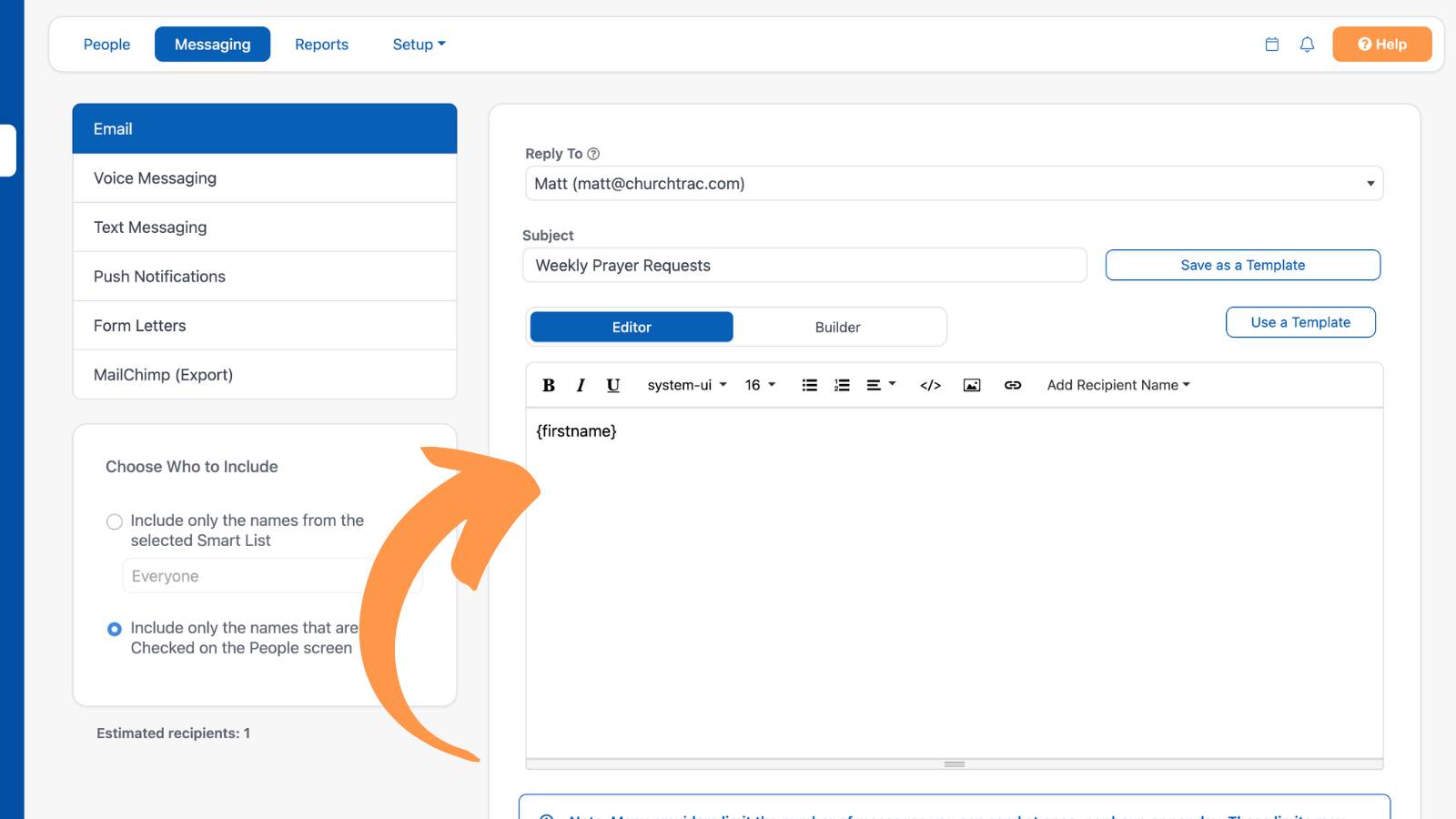Select Checked on the People screen option

tap(114, 629)
